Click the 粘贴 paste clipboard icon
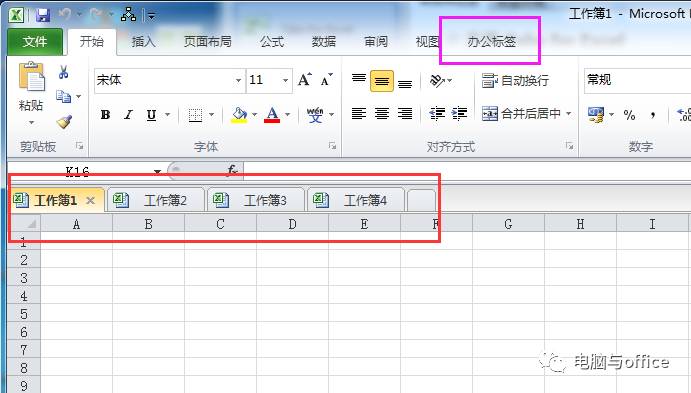Screen dimensions: 691x393 32,78
